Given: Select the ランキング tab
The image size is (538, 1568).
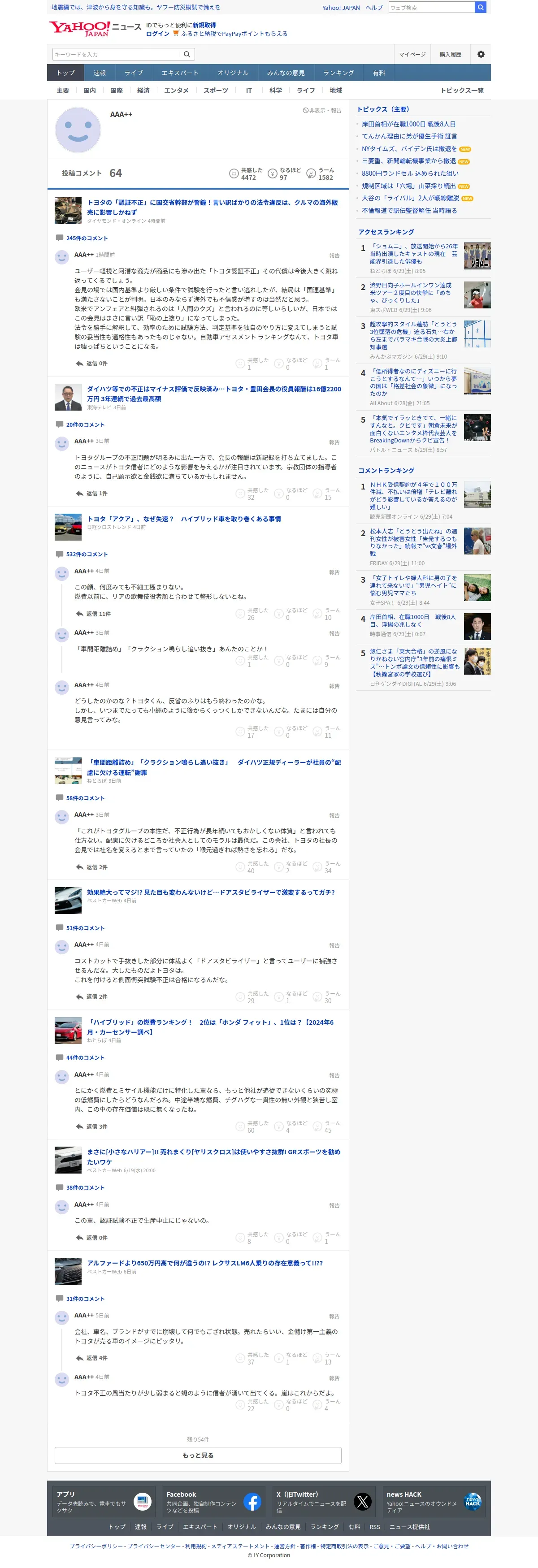Looking at the screenshot, I should coord(338,73).
